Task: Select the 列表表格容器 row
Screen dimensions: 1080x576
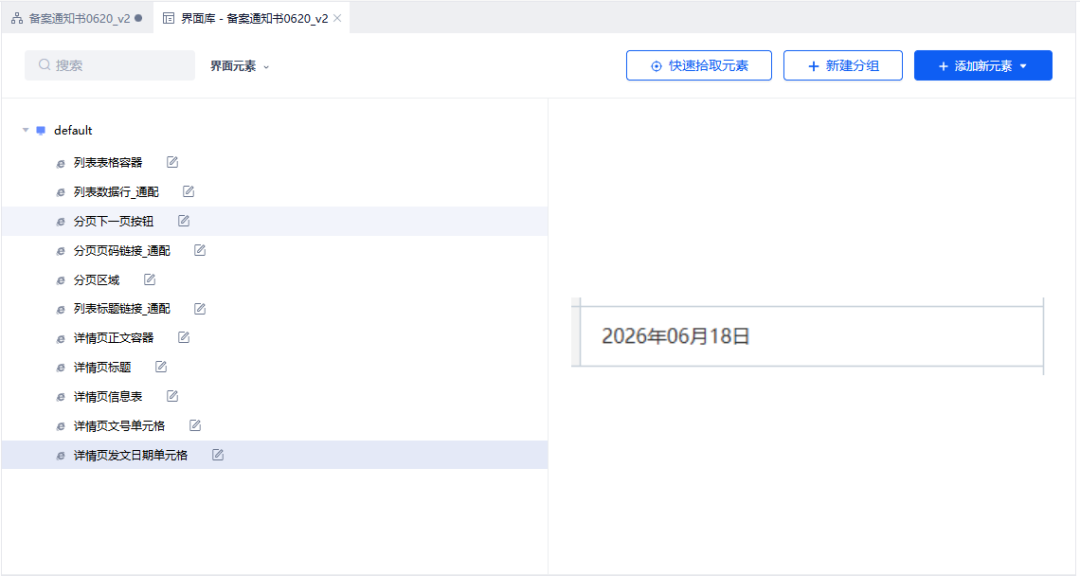Action: [274, 163]
